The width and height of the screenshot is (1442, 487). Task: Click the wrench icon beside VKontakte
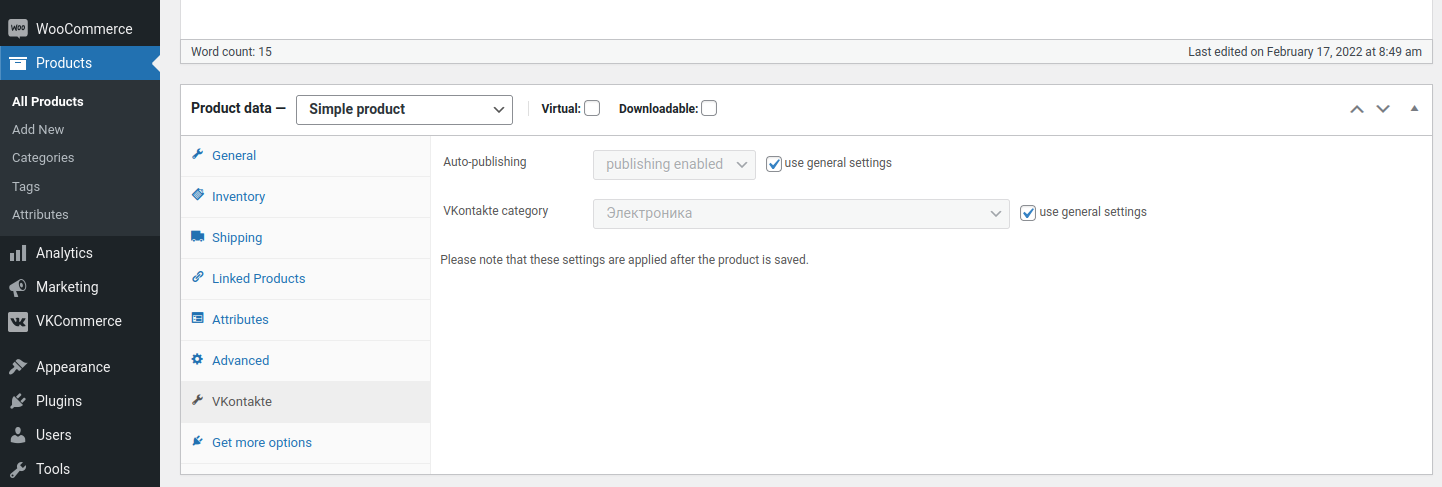pos(198,401)
